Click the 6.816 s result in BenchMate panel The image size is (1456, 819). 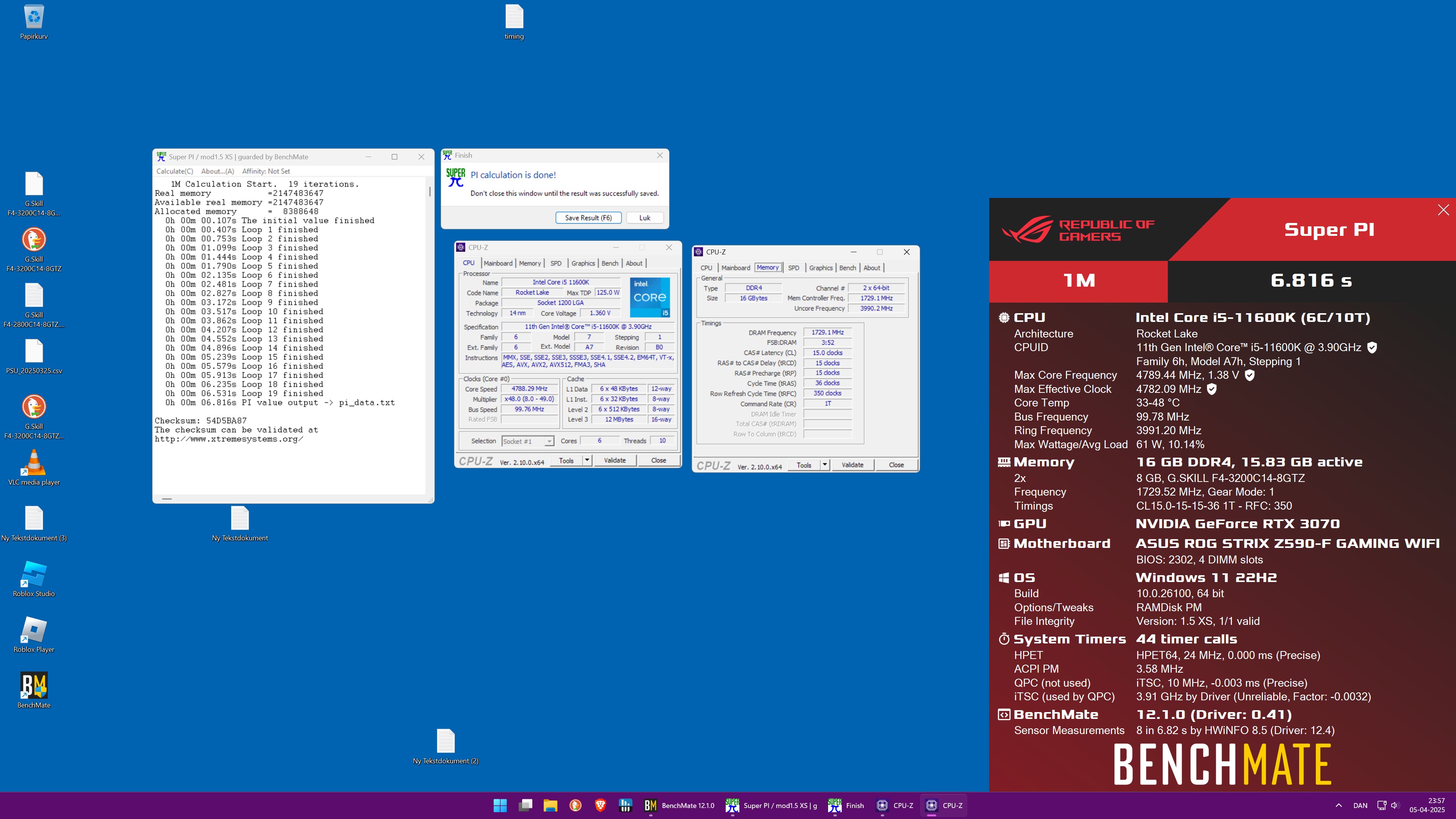[x=1311, y=280]
